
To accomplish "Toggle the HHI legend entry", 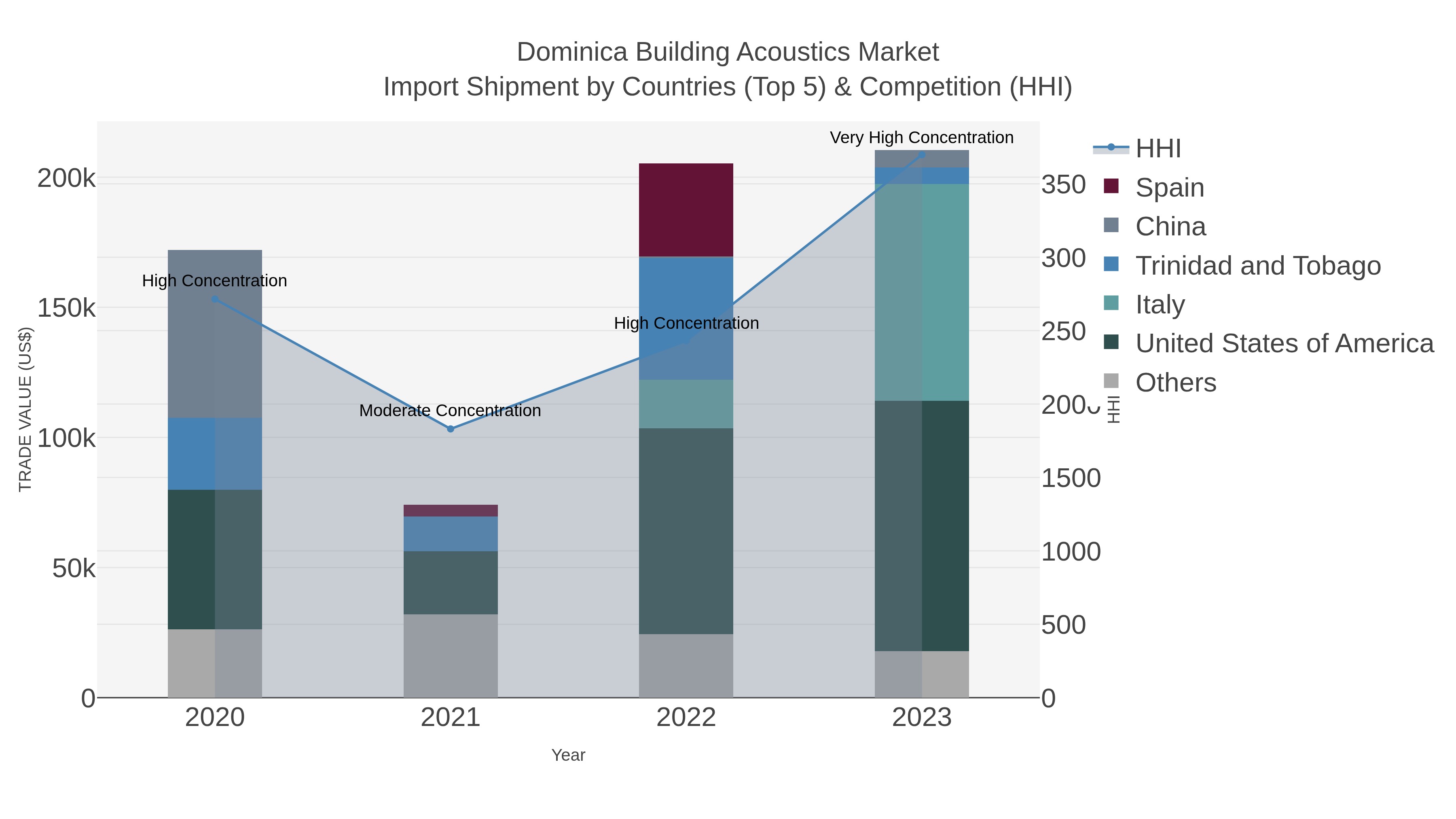I will pyautogui.click(x=1137, y=149).
